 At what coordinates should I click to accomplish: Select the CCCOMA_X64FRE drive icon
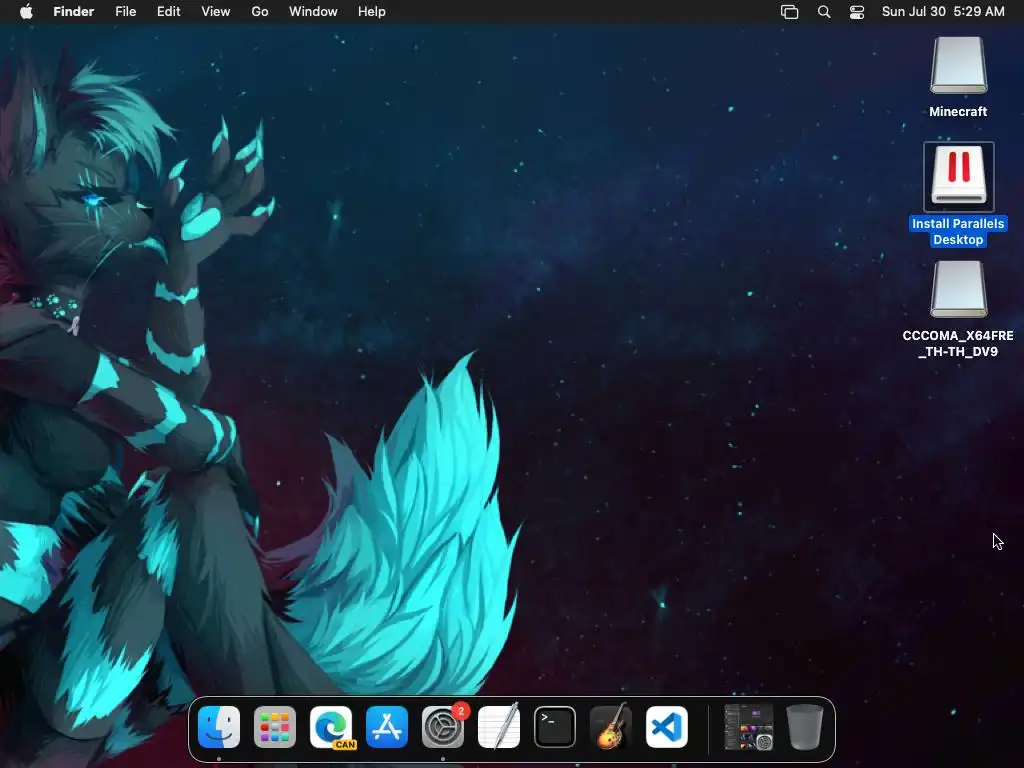tap(959, 289)
